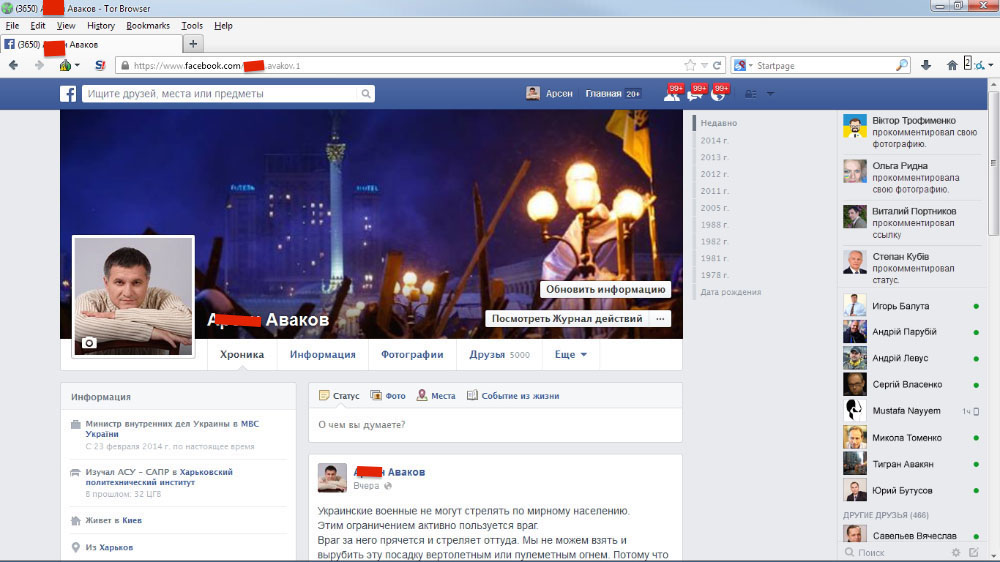Bookmark page with the star icon
Viewport: 1000px width, 562px height.
coord(690,65)
